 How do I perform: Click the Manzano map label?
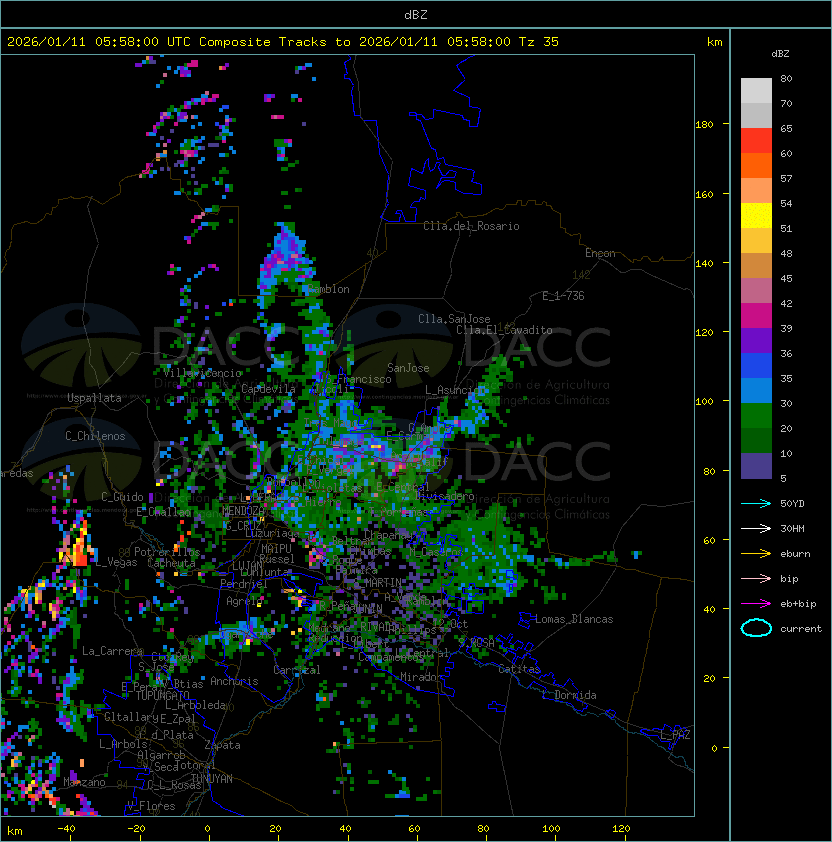[84, 782]
